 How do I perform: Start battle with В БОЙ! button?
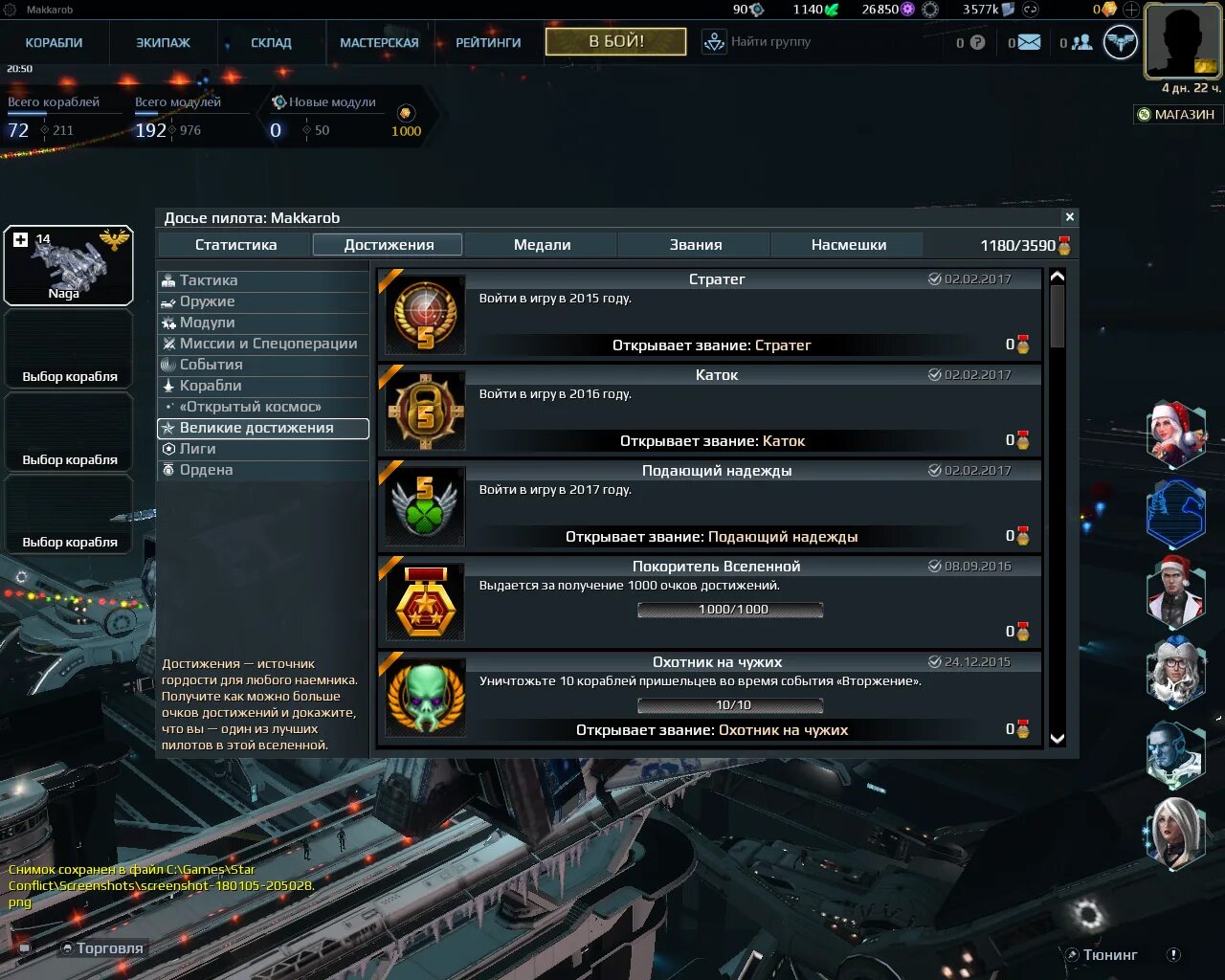tap(615, 41)
